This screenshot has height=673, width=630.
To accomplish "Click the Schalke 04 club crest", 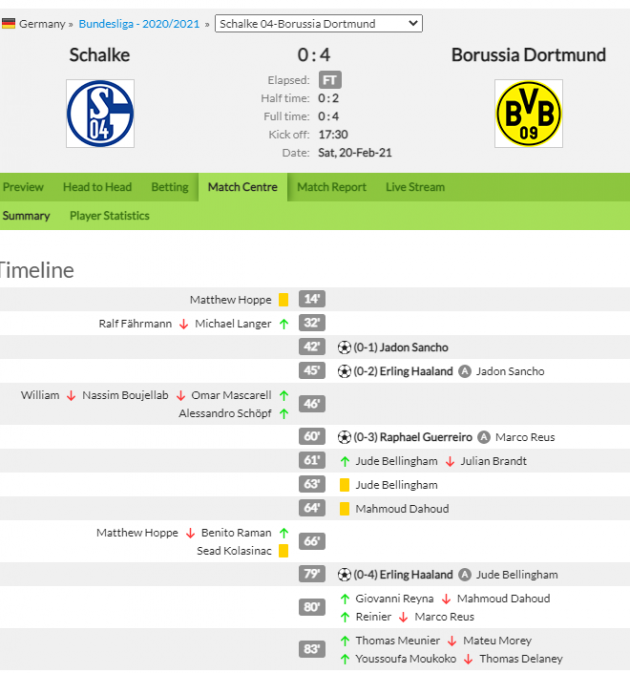I will (100, 113).
